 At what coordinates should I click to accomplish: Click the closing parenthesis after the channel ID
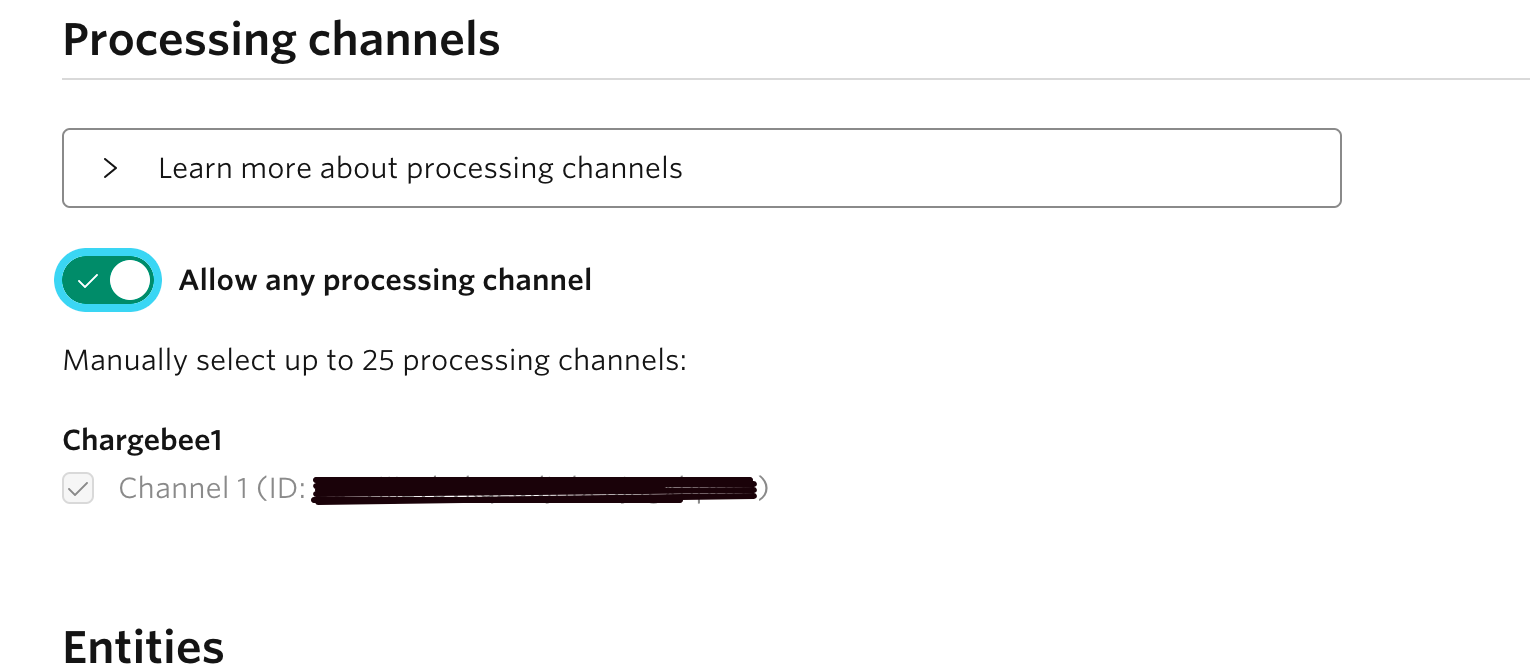tap(762, 488)
